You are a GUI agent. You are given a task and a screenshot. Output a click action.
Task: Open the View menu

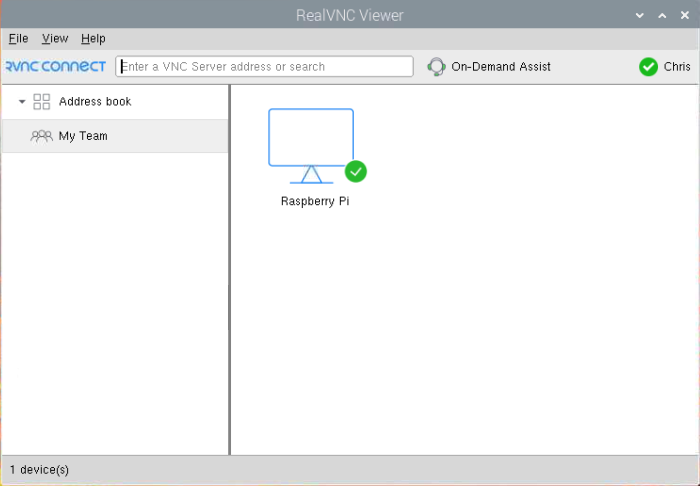point(55,38)
